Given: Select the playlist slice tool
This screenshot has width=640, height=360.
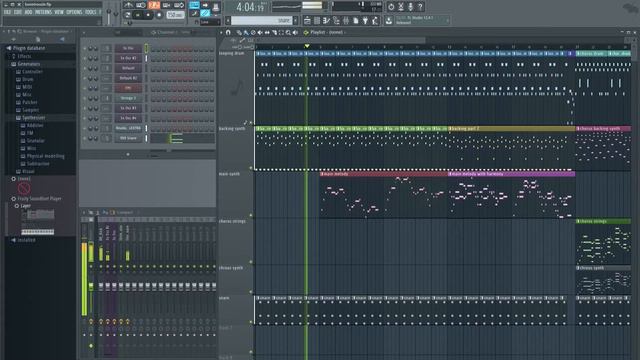Looking at the screenshot, I should (x=274, y=32).
